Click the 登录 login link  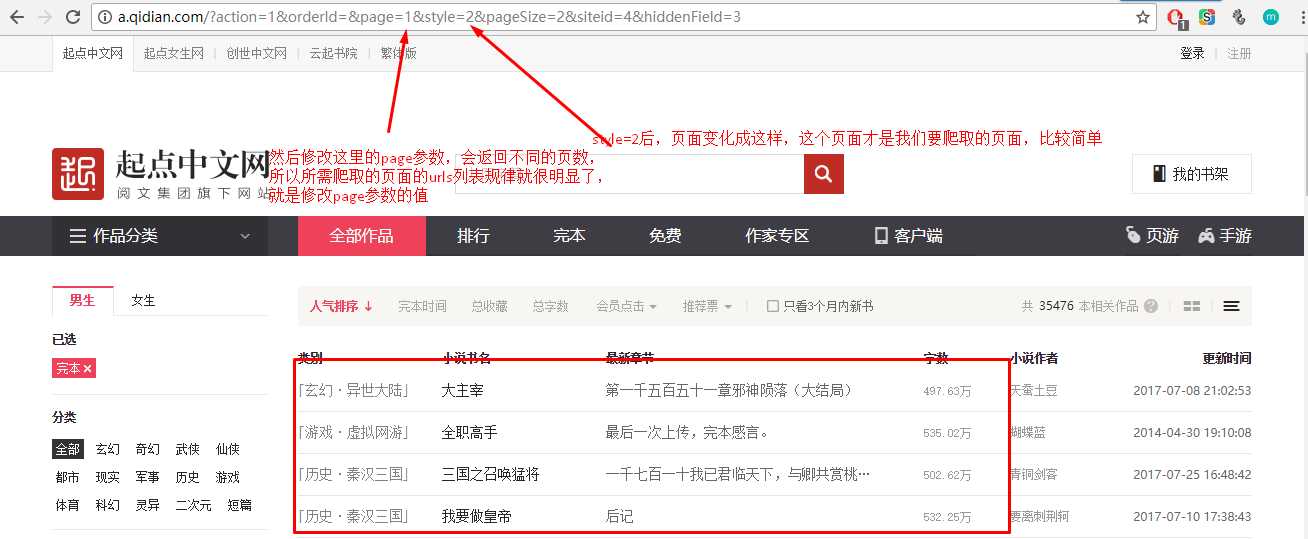pyautogui.click(x=1192, y=53)
